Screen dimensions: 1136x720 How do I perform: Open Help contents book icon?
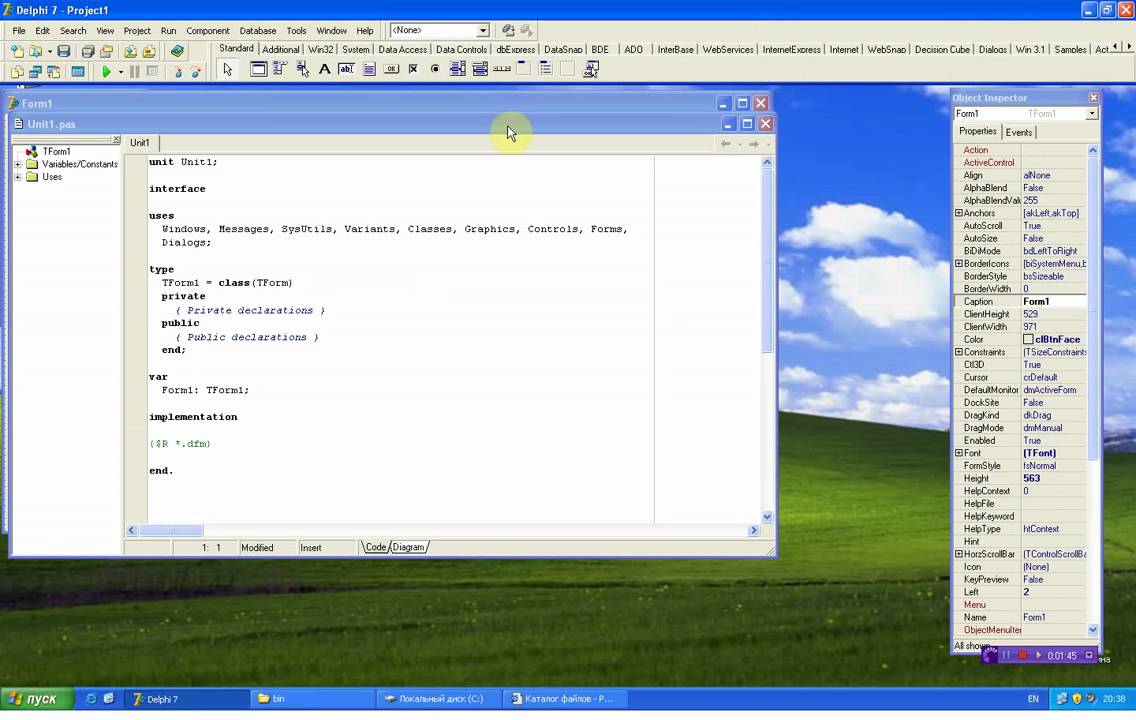point(178,51)
